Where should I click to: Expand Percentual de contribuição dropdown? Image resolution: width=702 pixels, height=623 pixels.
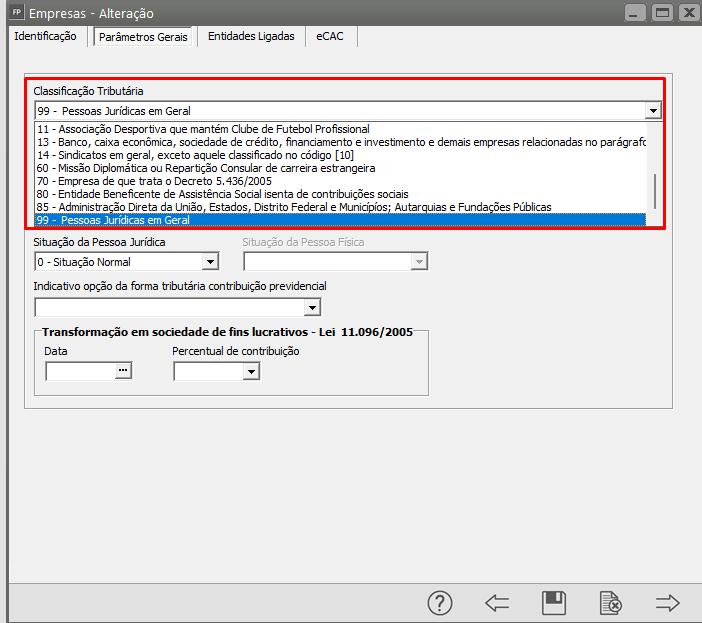[251, 371]
